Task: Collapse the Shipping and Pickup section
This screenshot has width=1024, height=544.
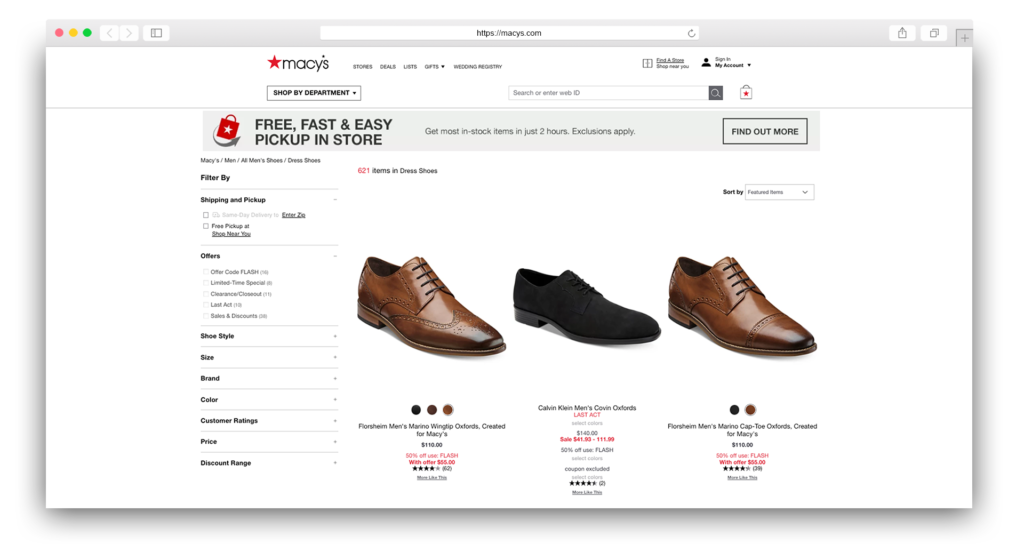Action: click(335, 200)
